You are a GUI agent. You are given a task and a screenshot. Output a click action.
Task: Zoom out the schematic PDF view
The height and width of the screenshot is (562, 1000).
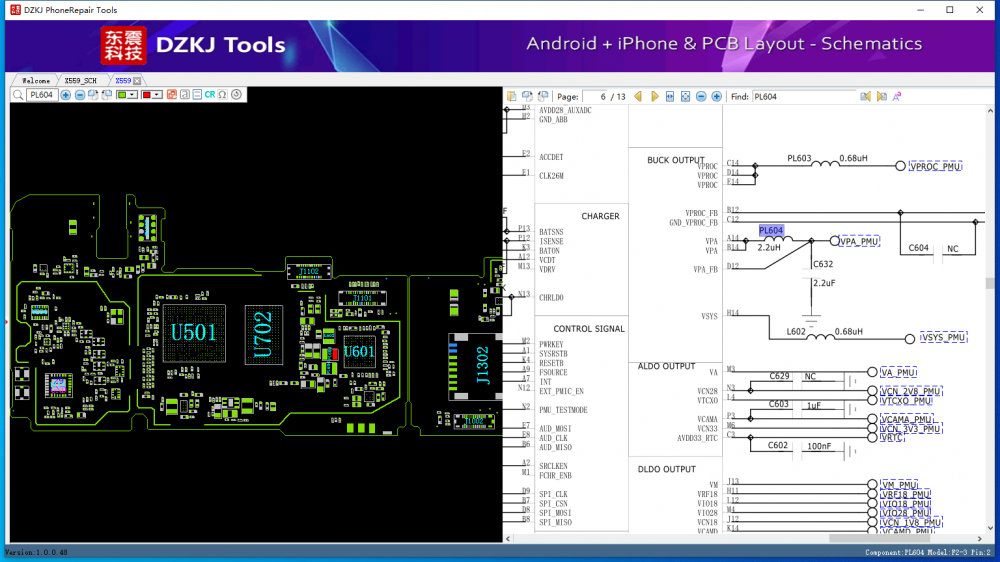click(701, 96)
